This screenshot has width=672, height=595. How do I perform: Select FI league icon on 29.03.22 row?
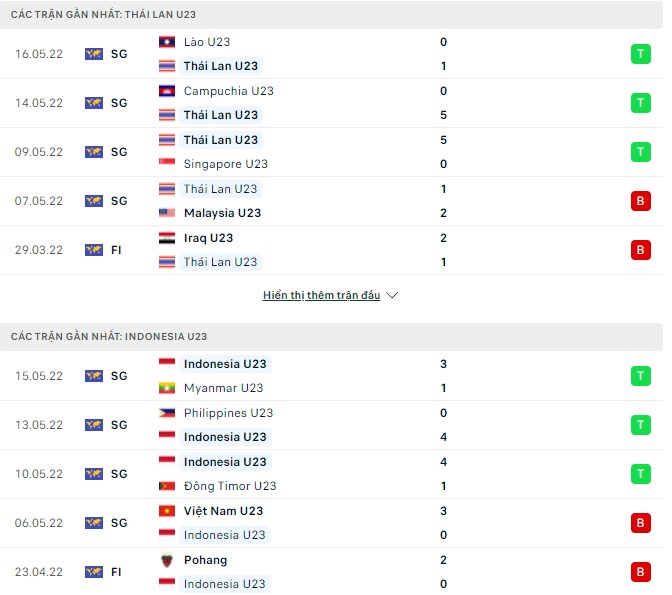(94, 250)
